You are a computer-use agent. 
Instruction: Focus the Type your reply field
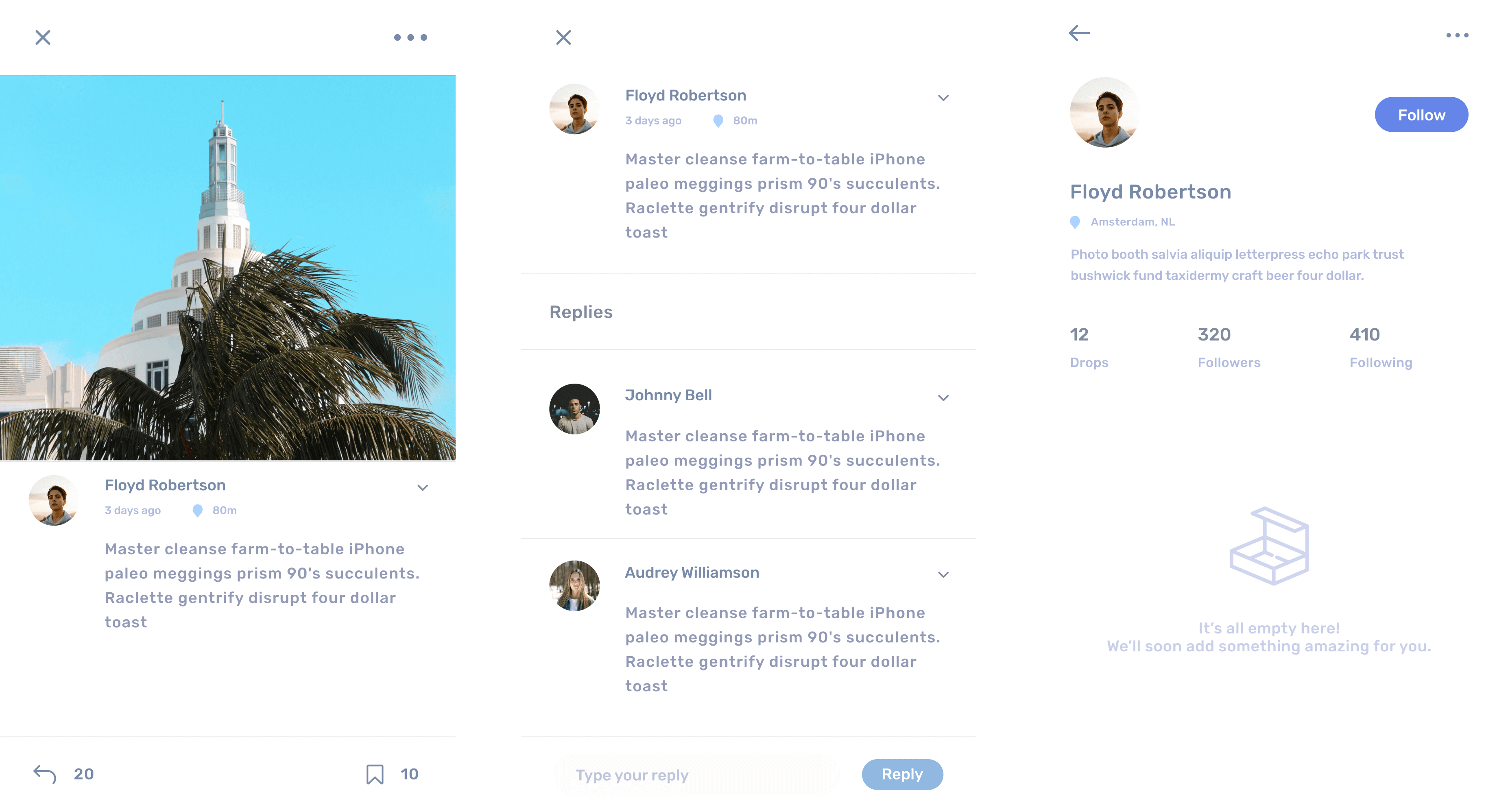(x=696, y=775)
